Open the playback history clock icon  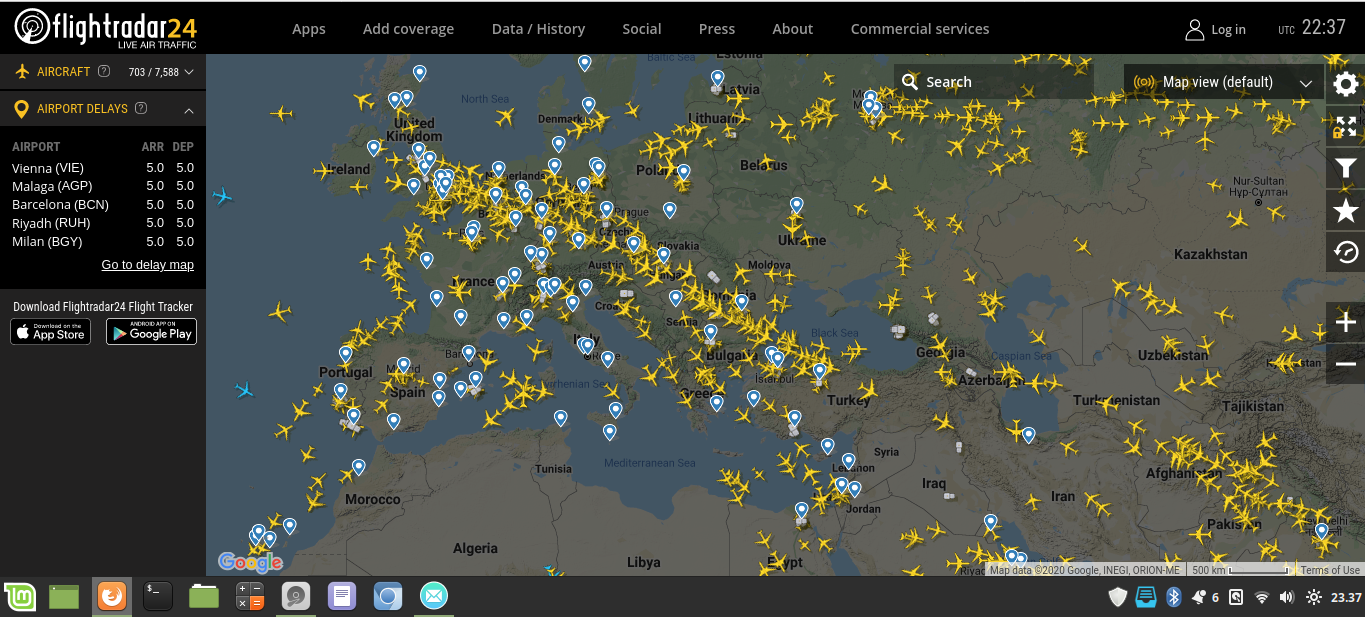(x=1346, y=252)
